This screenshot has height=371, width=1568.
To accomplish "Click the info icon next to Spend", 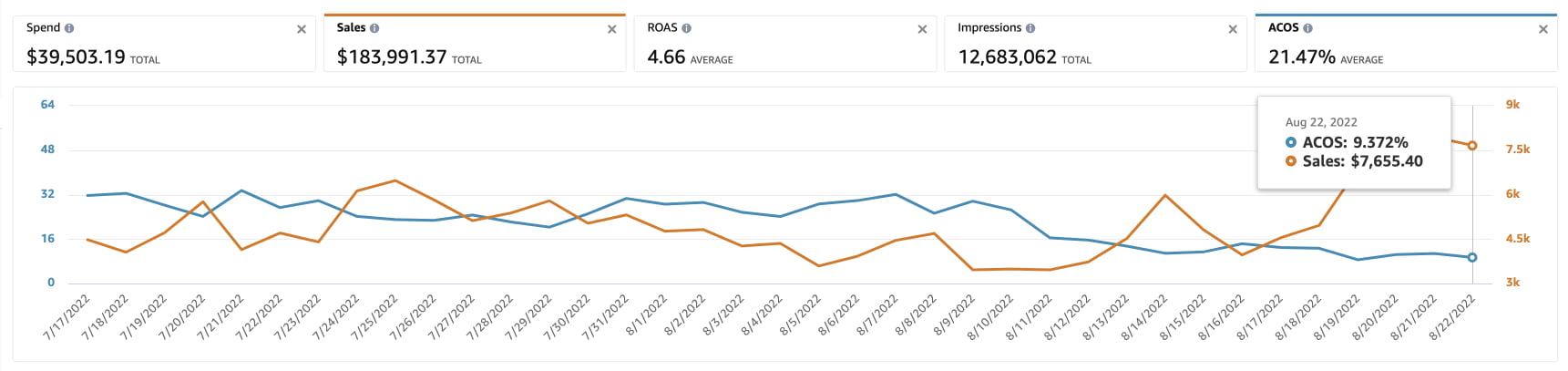I will pyautogui.click(x=70, y=28).
